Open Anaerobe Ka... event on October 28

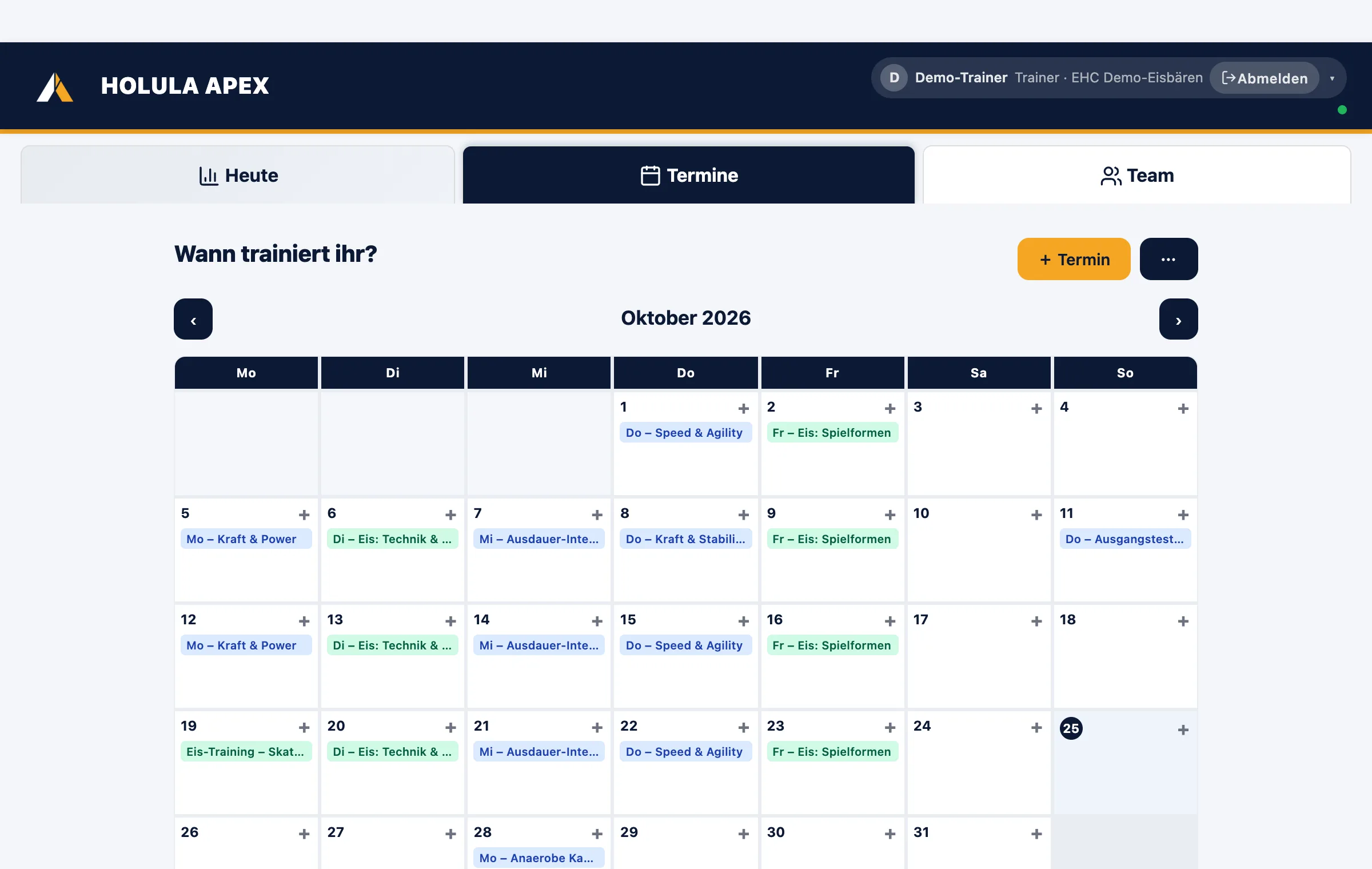click(539, 858)
